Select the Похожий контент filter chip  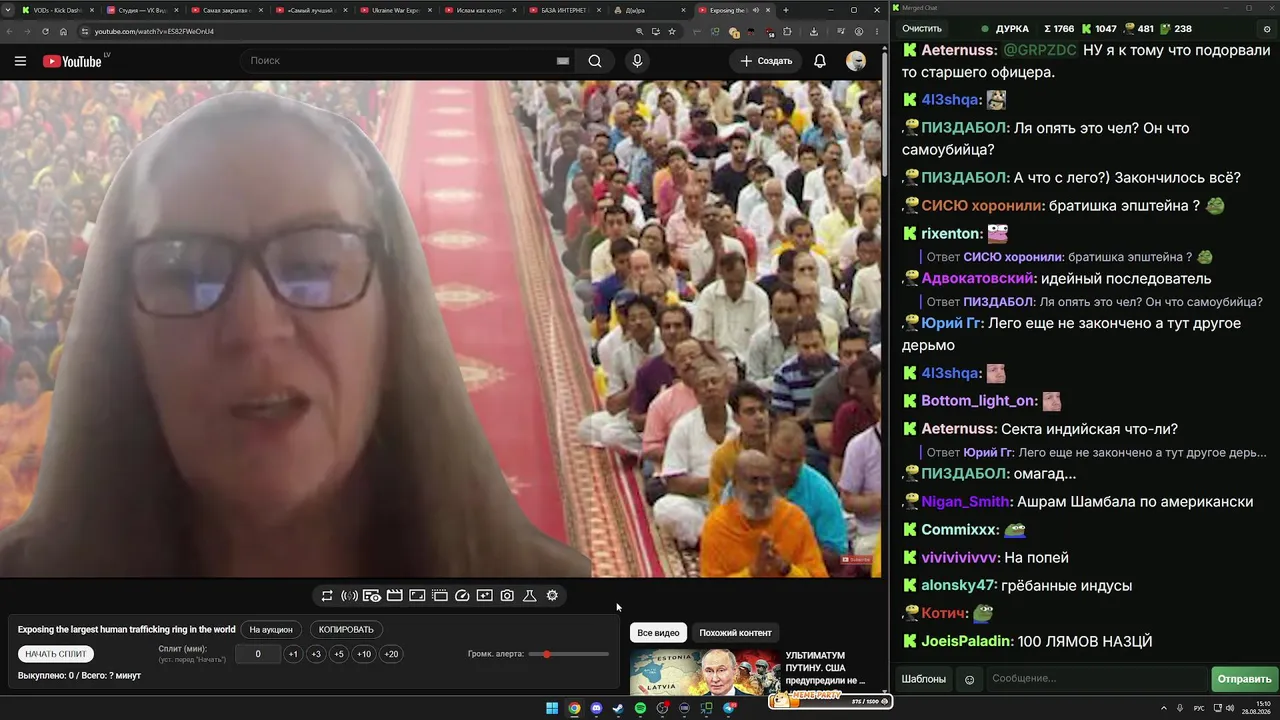coord(735,633)
